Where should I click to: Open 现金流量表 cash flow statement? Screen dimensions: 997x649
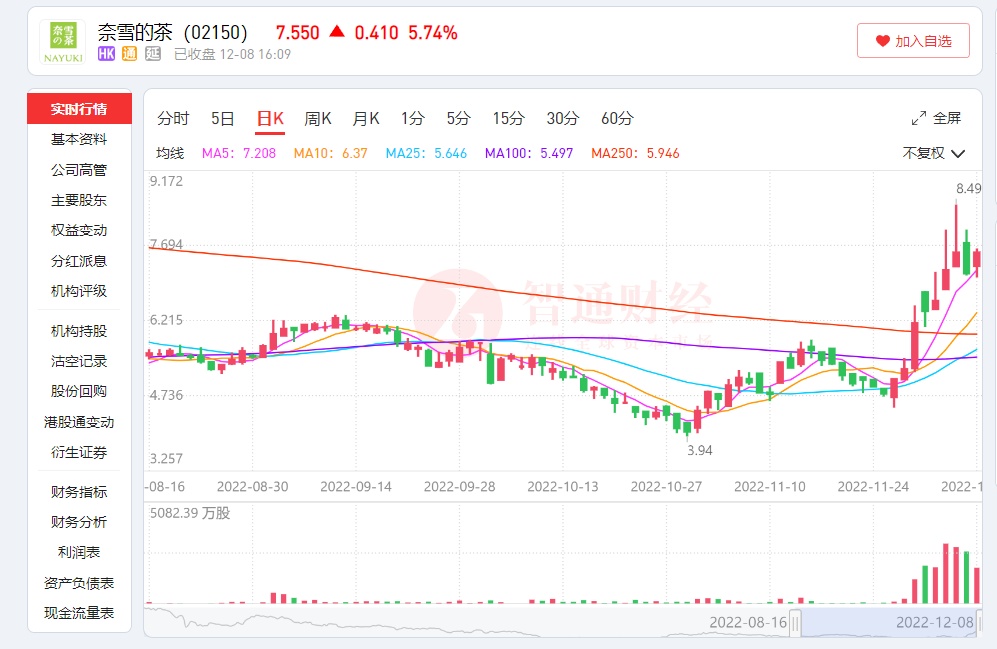tap(79, 613)
